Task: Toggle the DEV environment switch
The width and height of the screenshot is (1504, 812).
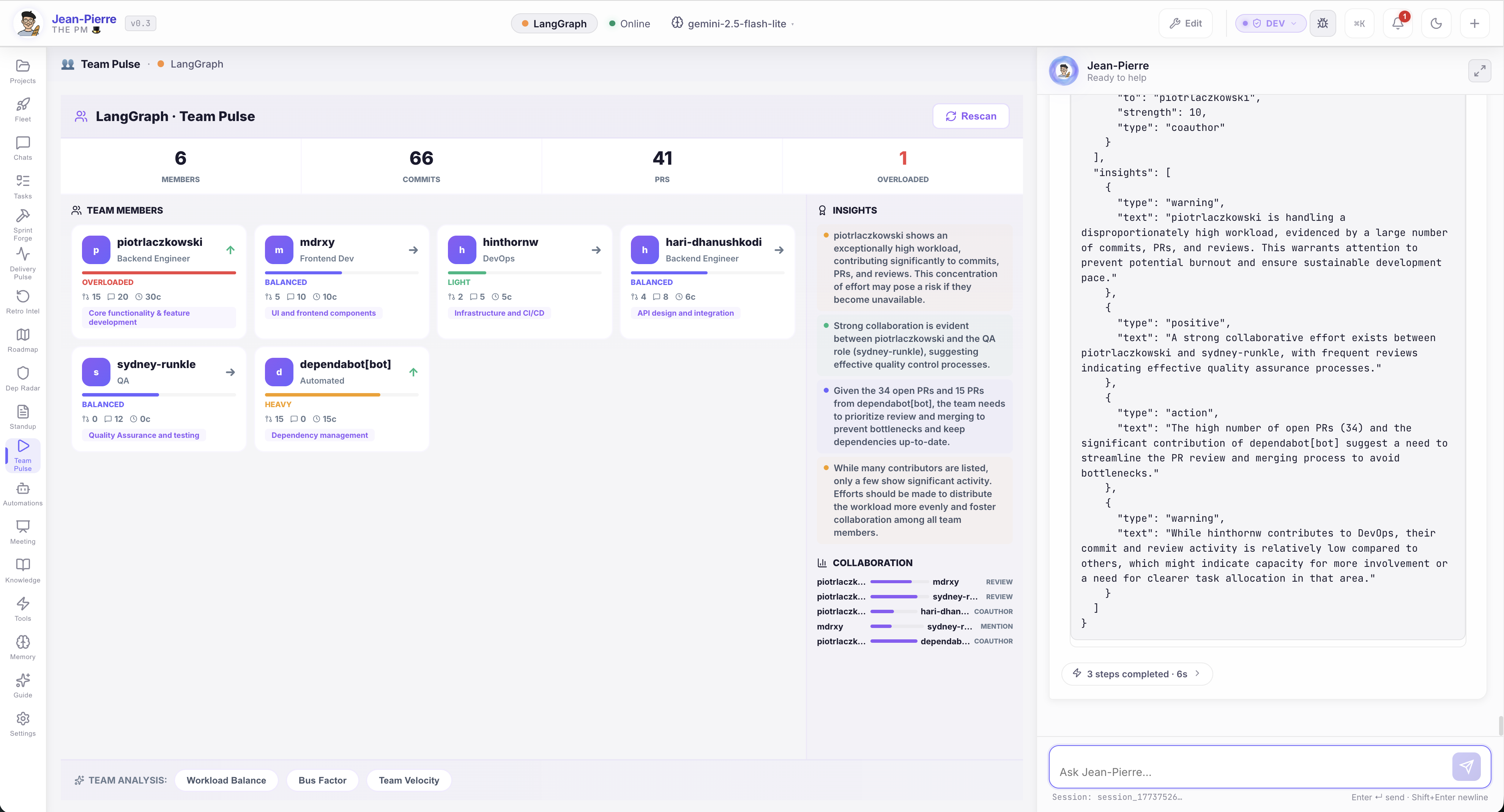Action: [1270, 24]
